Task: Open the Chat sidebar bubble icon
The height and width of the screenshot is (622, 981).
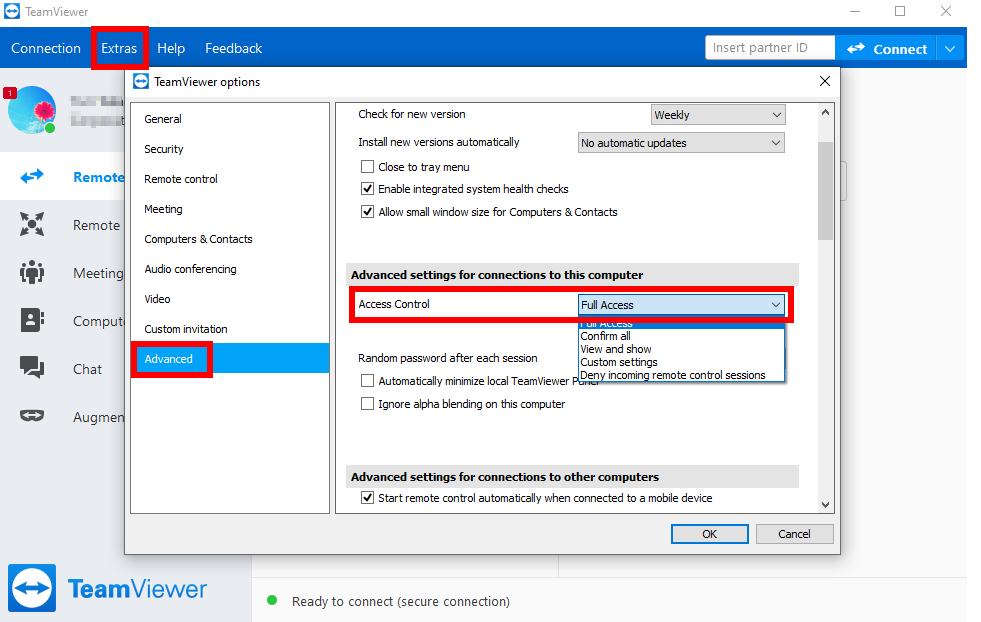Action: [x=32, y=368]
